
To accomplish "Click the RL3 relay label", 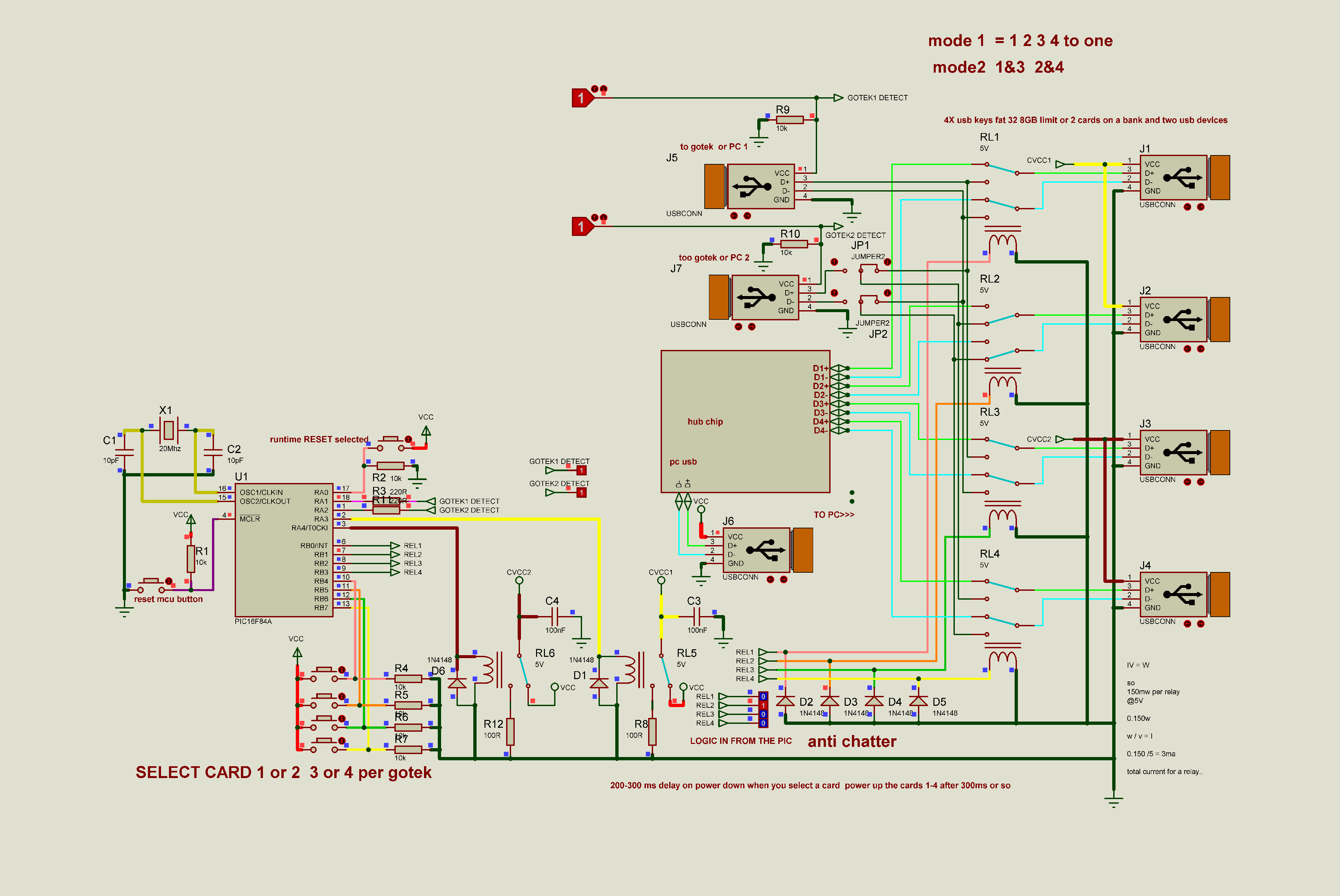I will pos(990,412).
